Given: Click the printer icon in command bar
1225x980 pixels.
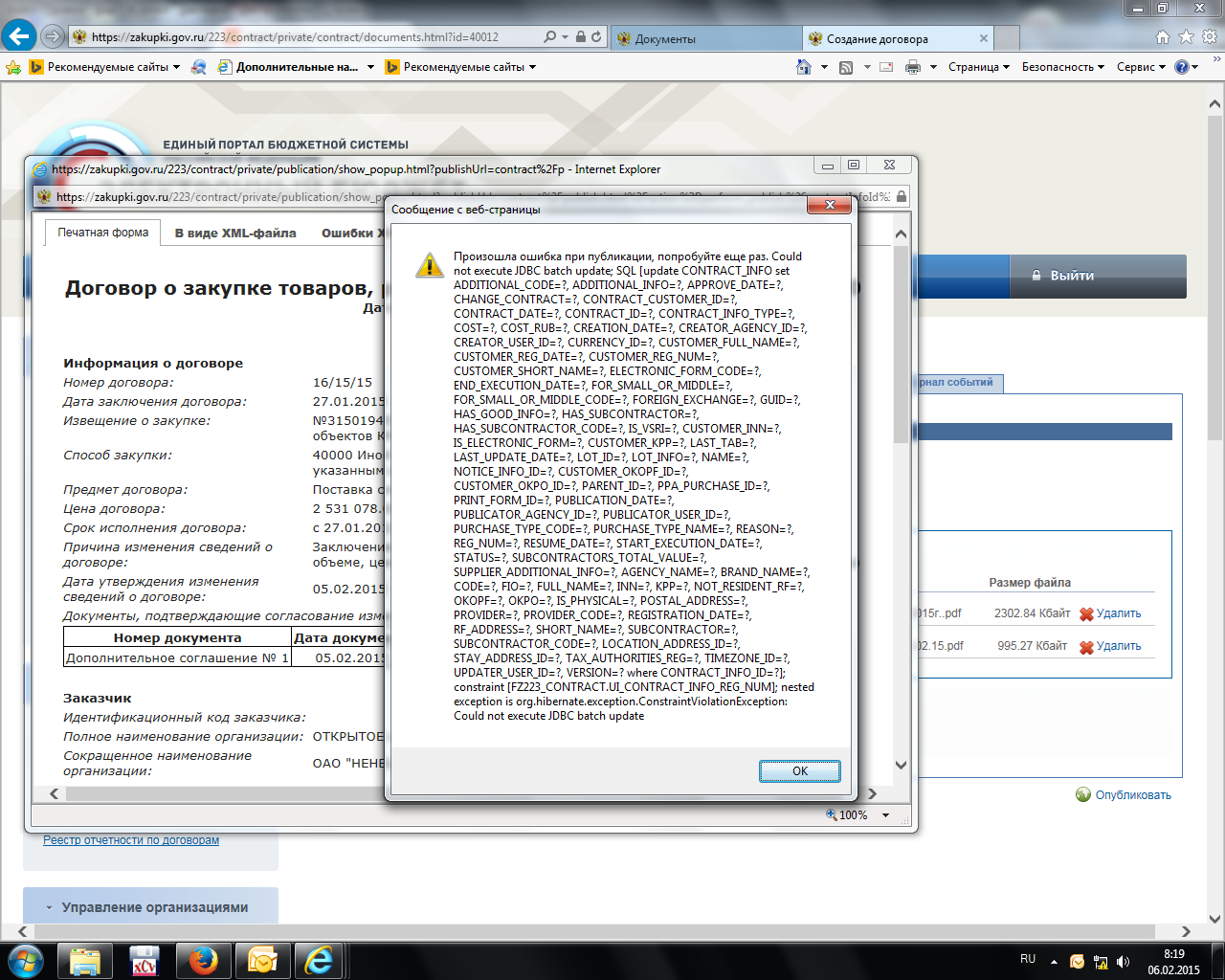Looking at the screenshot, I should coord(913,67).
